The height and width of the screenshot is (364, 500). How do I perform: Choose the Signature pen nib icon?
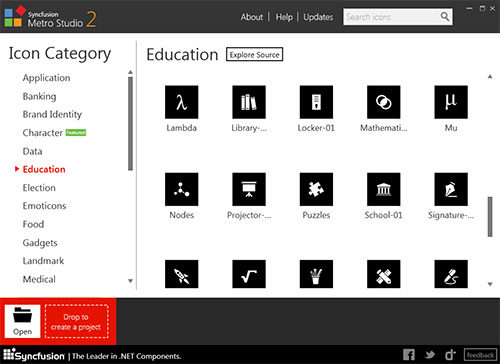tap(451, 189)
